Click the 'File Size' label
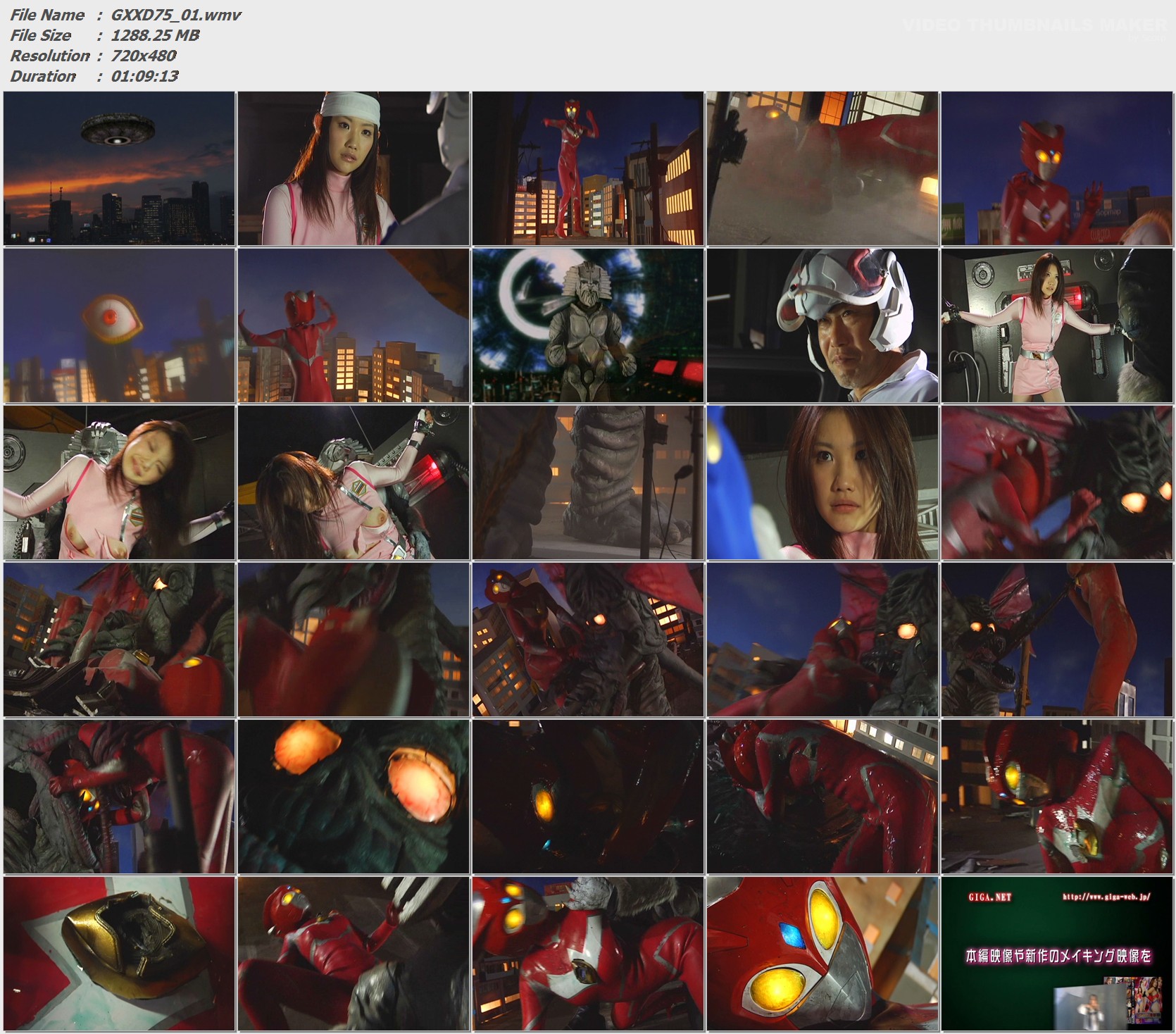 coord(40,35)
